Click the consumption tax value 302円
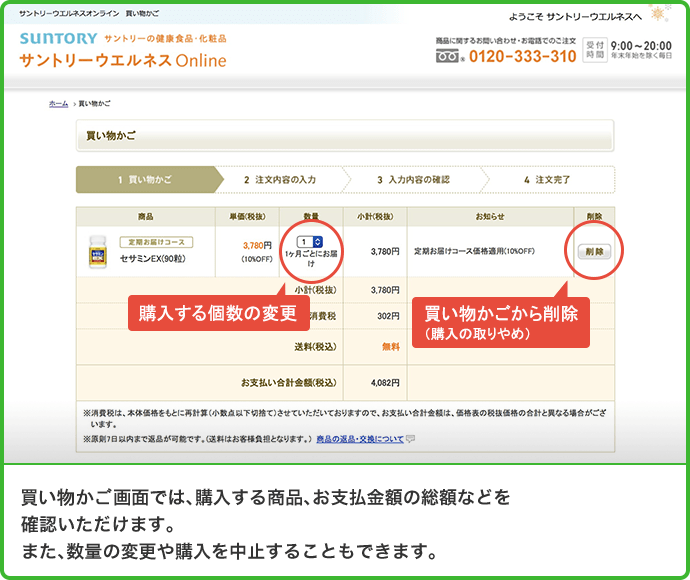The width and height of the screenshot is (690, 580). coord(388,316)
